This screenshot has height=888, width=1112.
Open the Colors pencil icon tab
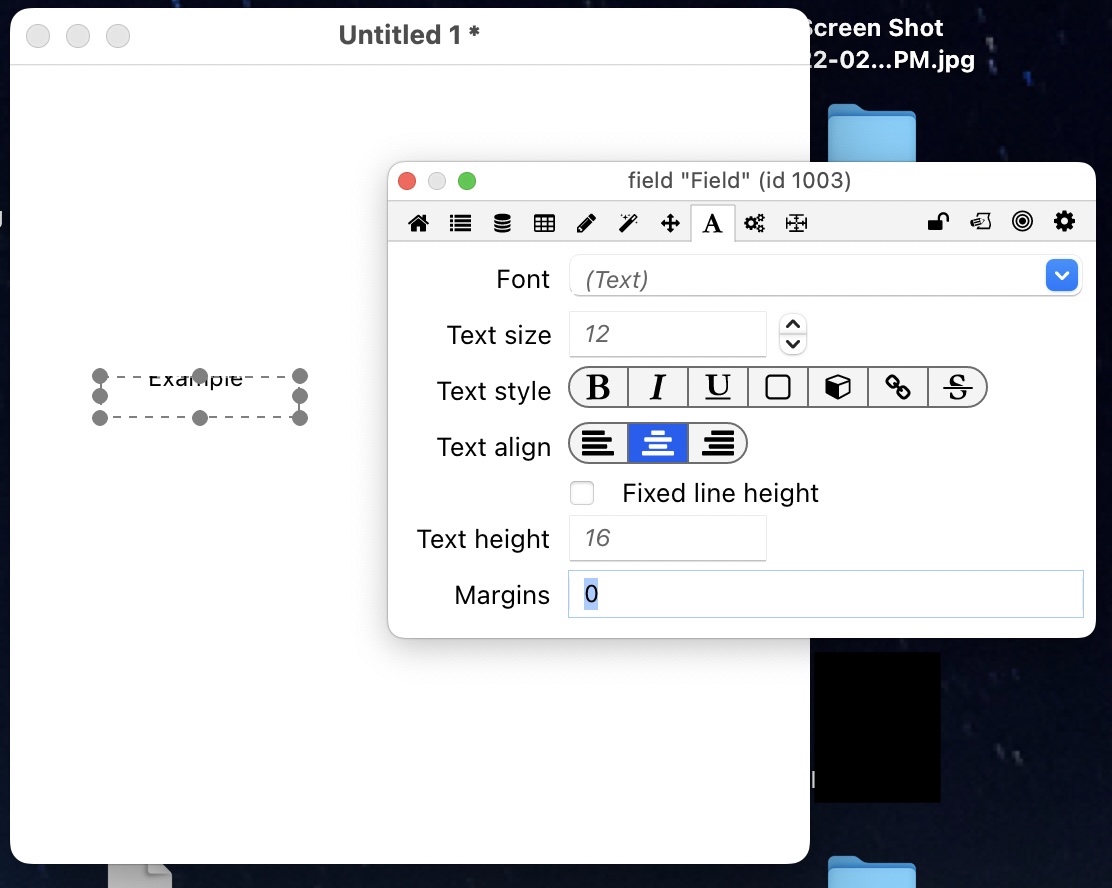587,223
